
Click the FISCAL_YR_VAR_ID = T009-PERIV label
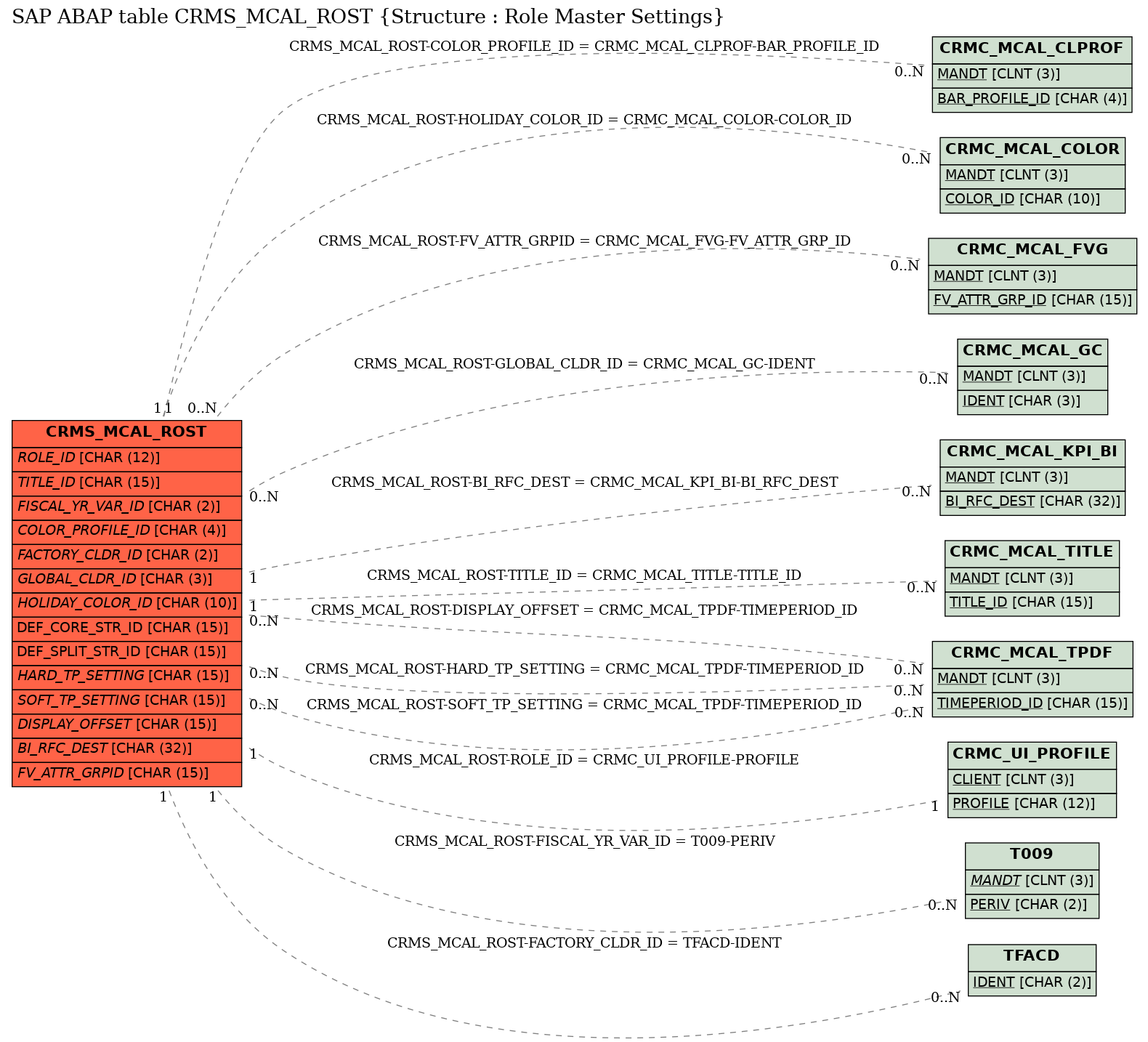coord(584,841)
